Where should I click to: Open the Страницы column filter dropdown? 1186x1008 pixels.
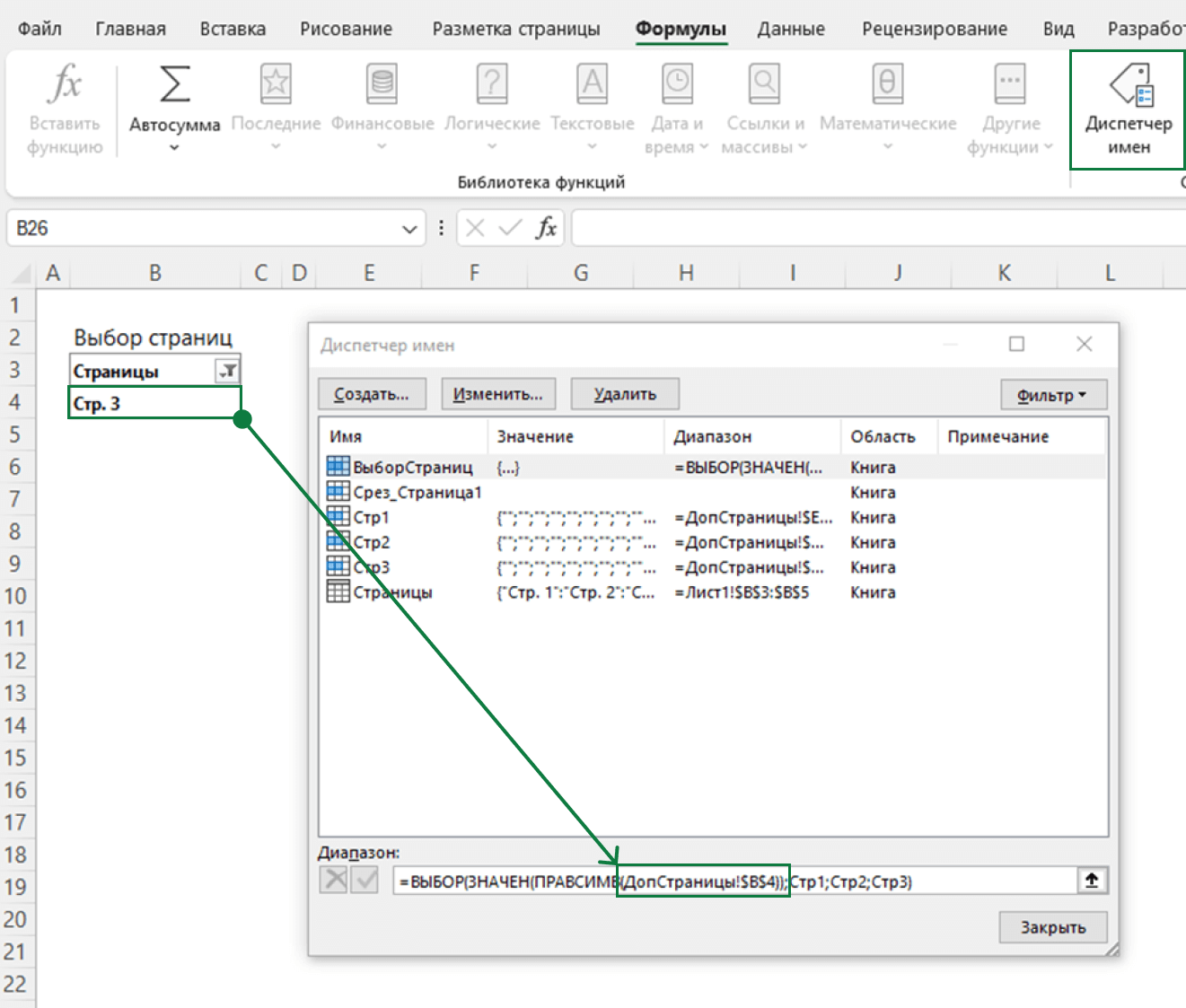click(228, 370)
